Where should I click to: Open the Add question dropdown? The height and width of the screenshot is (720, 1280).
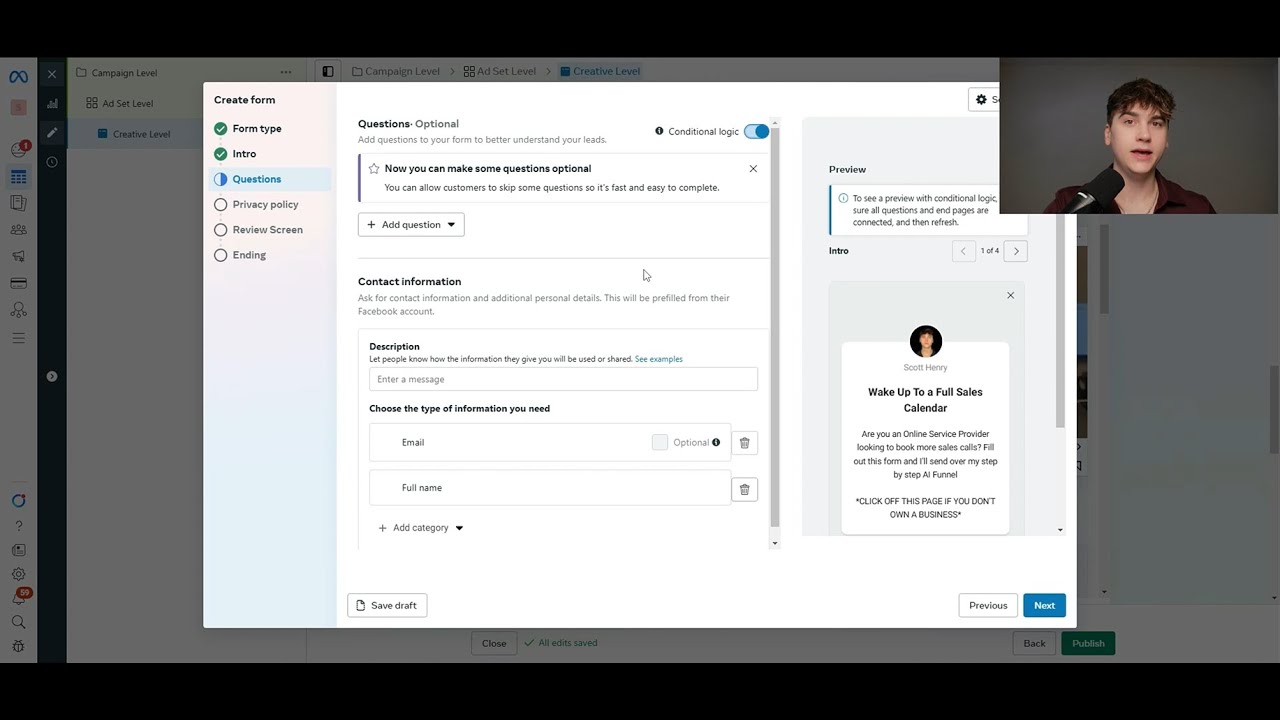[x=411, y=224]
